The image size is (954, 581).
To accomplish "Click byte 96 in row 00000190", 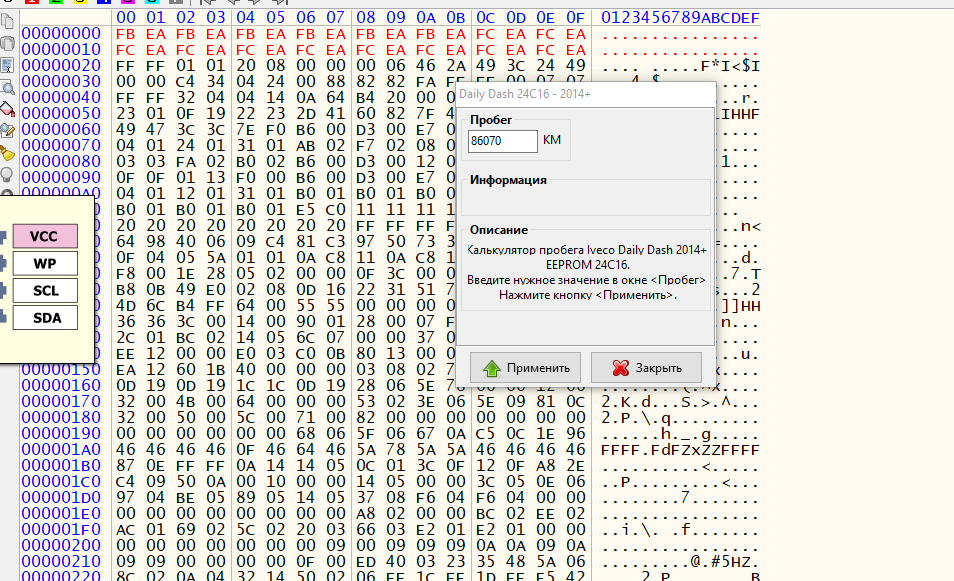I will 576,434.
